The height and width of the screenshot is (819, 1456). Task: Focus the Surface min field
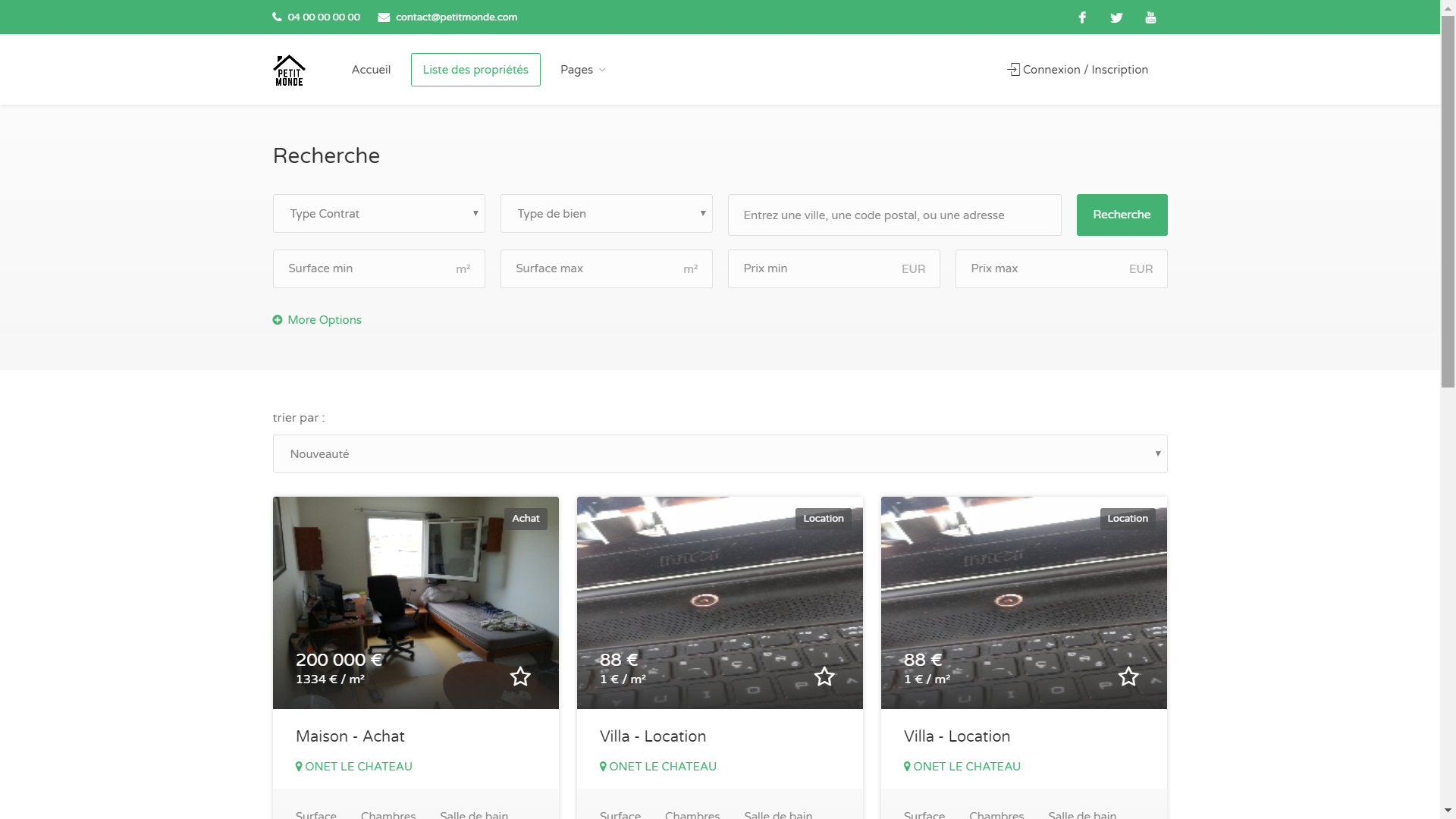click(379, 268)
